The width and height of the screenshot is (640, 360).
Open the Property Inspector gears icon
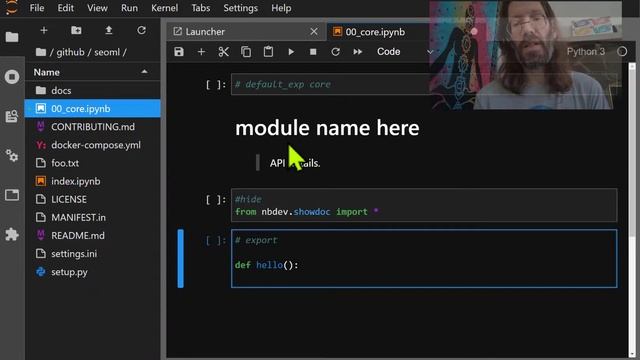point(12,156)
